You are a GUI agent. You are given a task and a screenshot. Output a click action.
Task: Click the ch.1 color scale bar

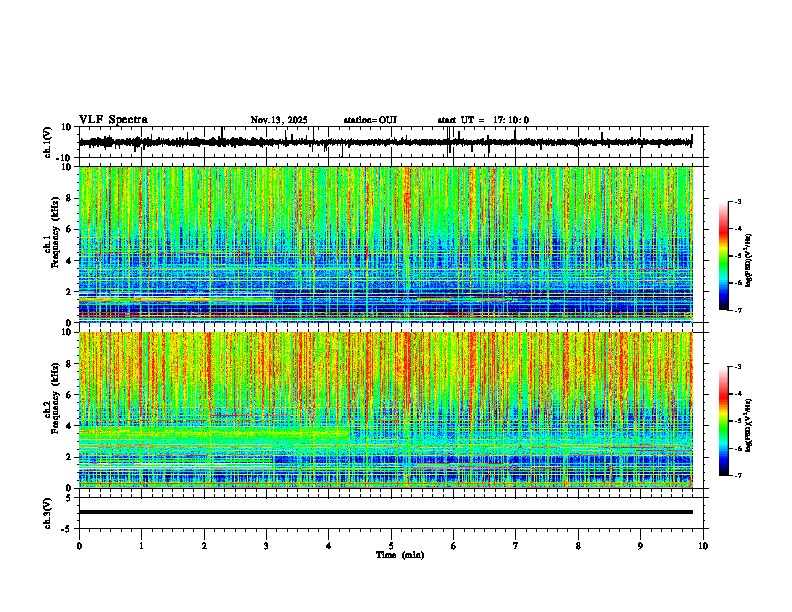coord(724,256)
